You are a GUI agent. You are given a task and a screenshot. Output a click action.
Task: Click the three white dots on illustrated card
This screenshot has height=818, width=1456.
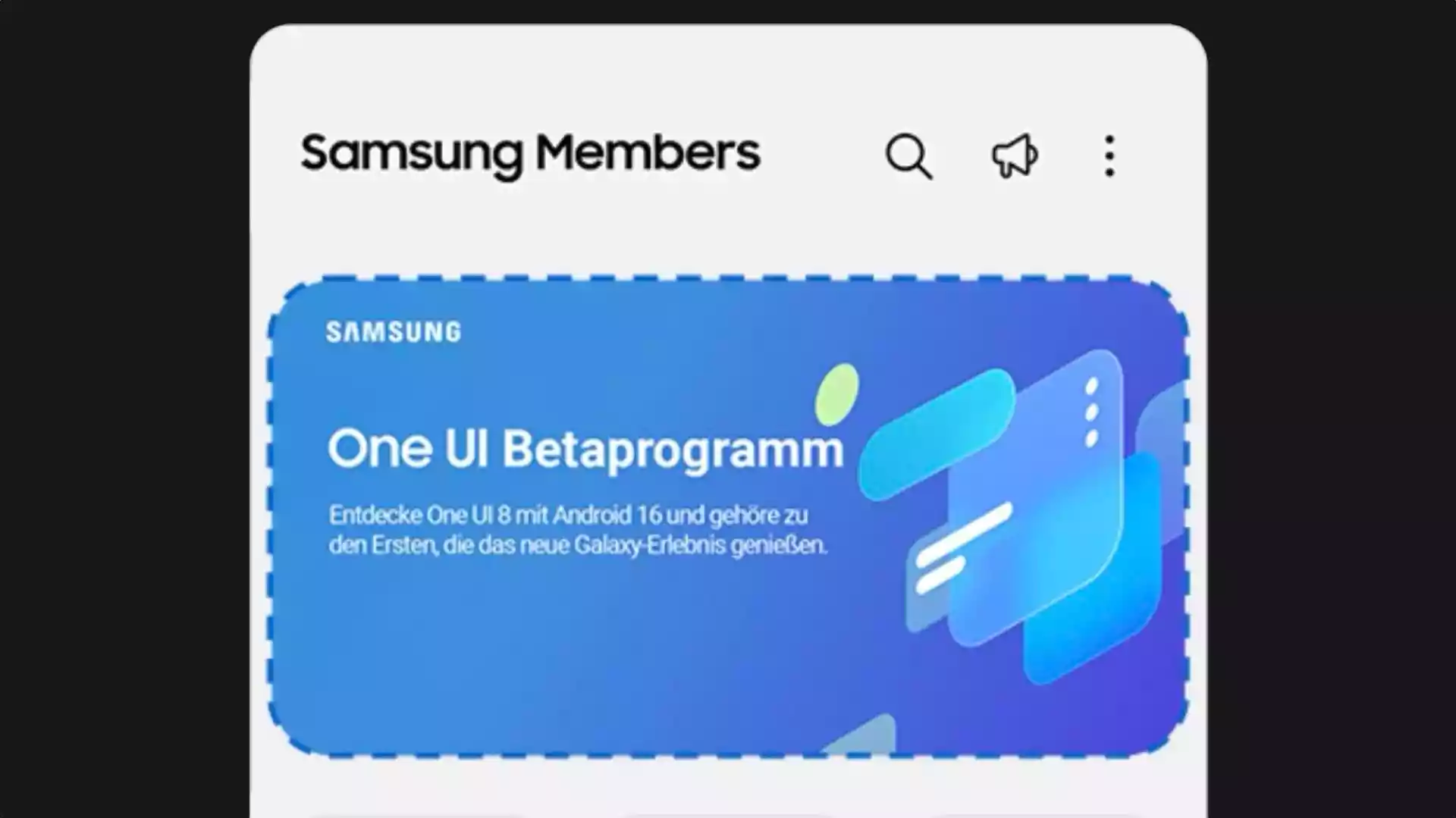pos(1092,412)
